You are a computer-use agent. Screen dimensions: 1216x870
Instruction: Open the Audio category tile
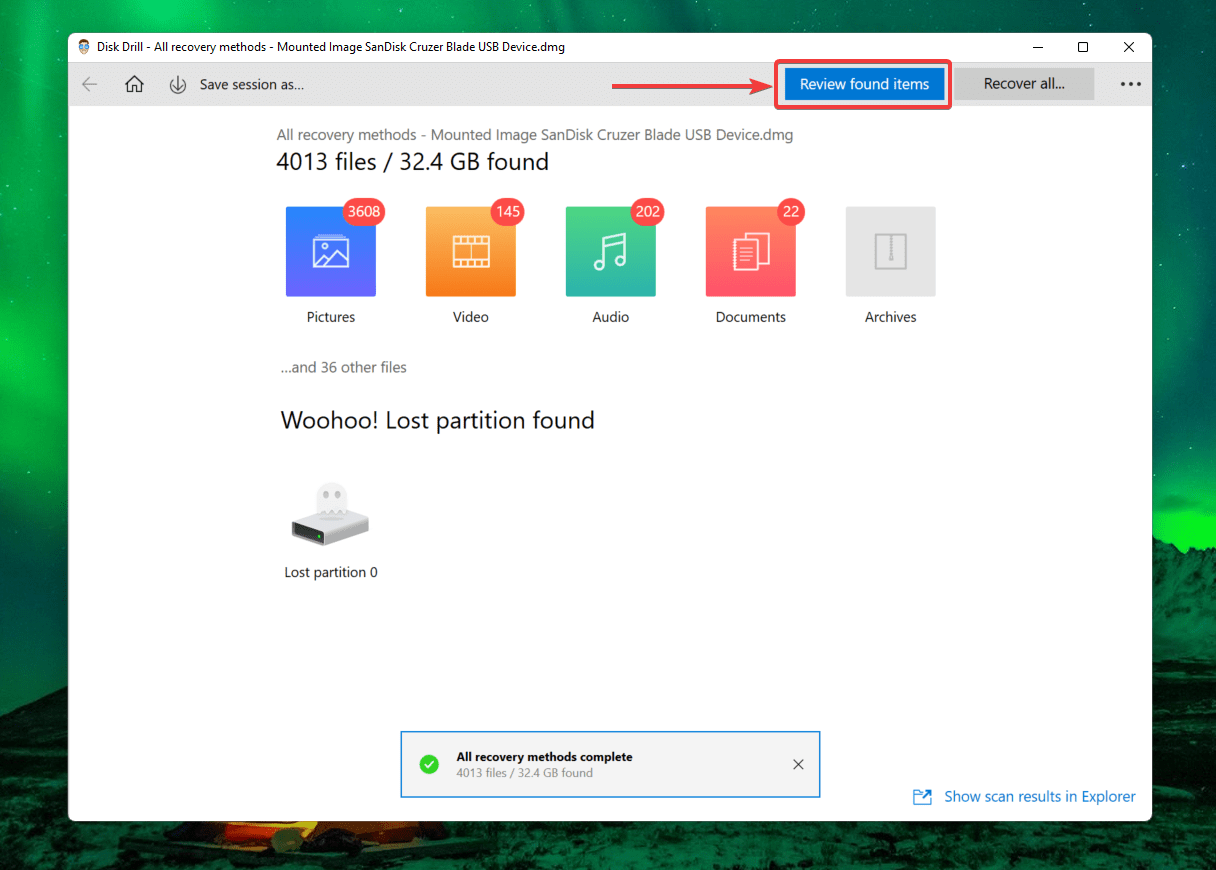(611, 252)
